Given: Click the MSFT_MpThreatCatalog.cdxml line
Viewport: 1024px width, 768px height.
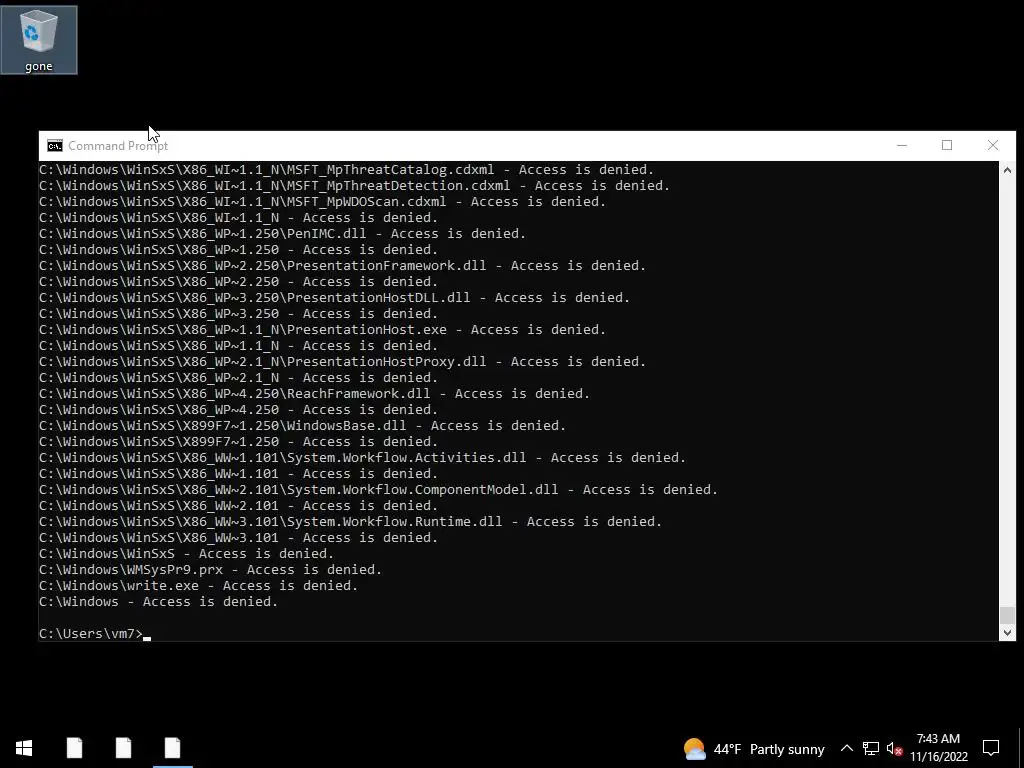Looking at the screenshot, I should [x=347, y=170].
